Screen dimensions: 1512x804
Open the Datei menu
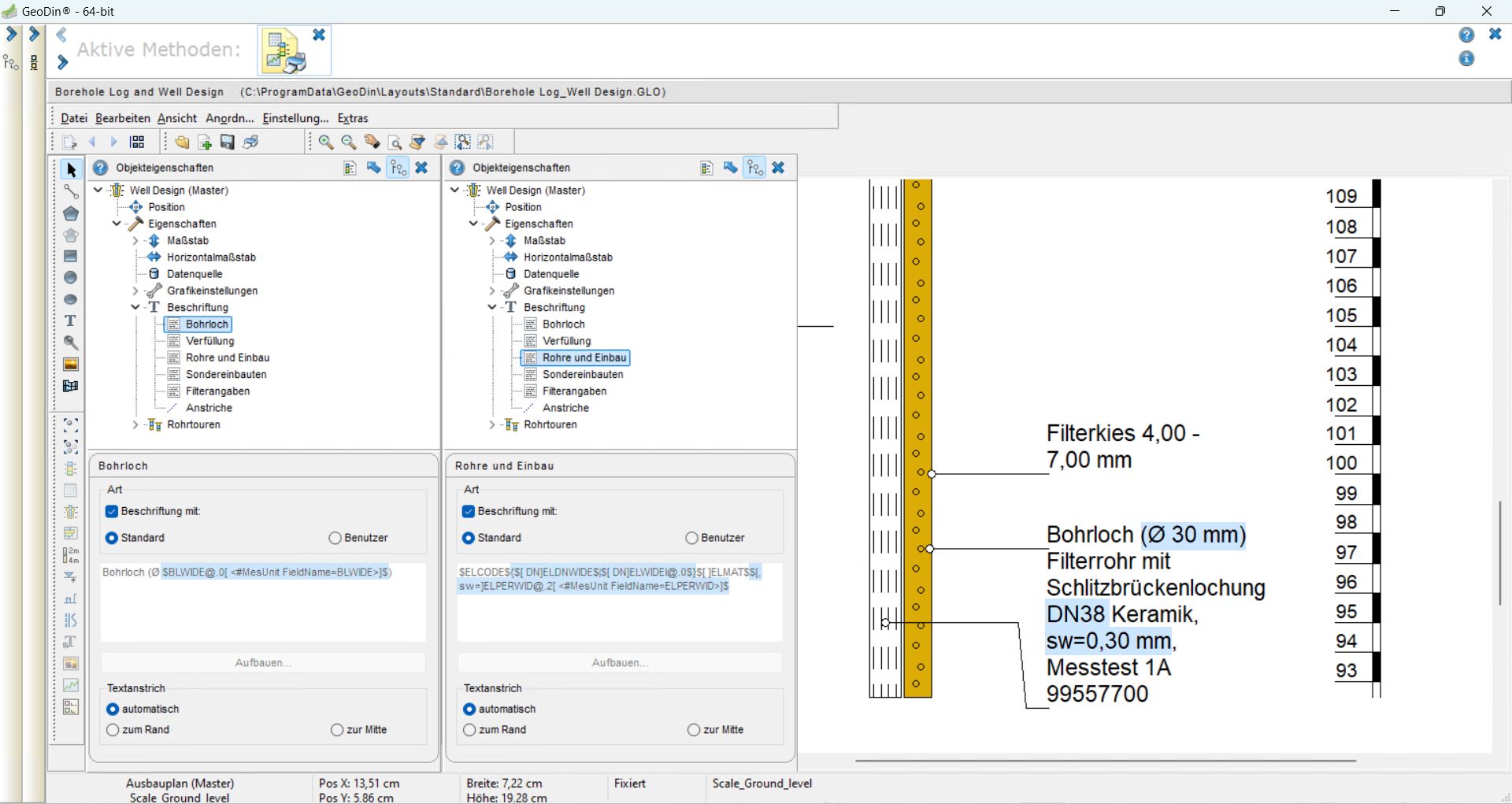click(x=74, y=118)
